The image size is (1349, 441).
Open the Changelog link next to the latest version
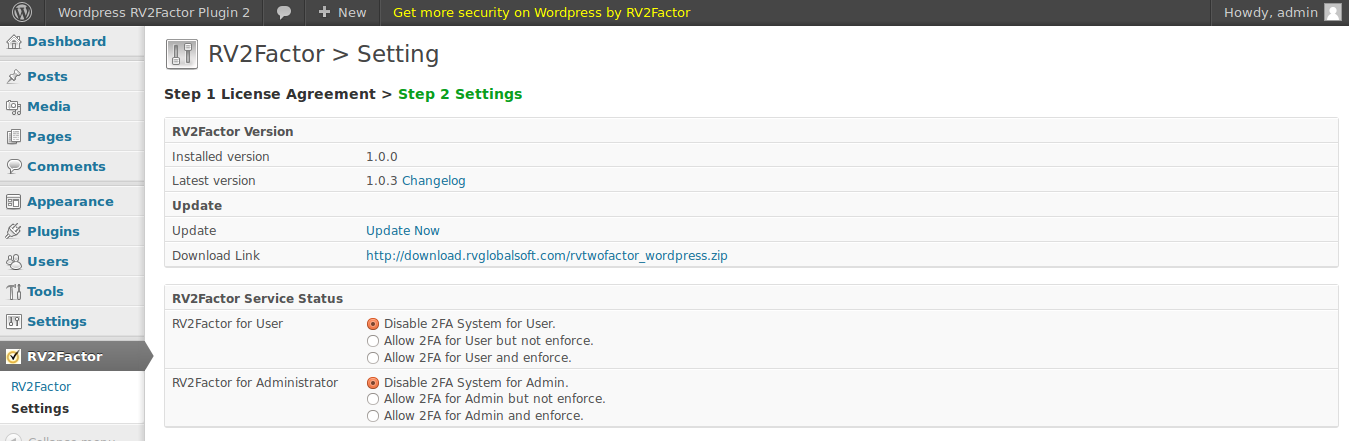tap(434, 181)
